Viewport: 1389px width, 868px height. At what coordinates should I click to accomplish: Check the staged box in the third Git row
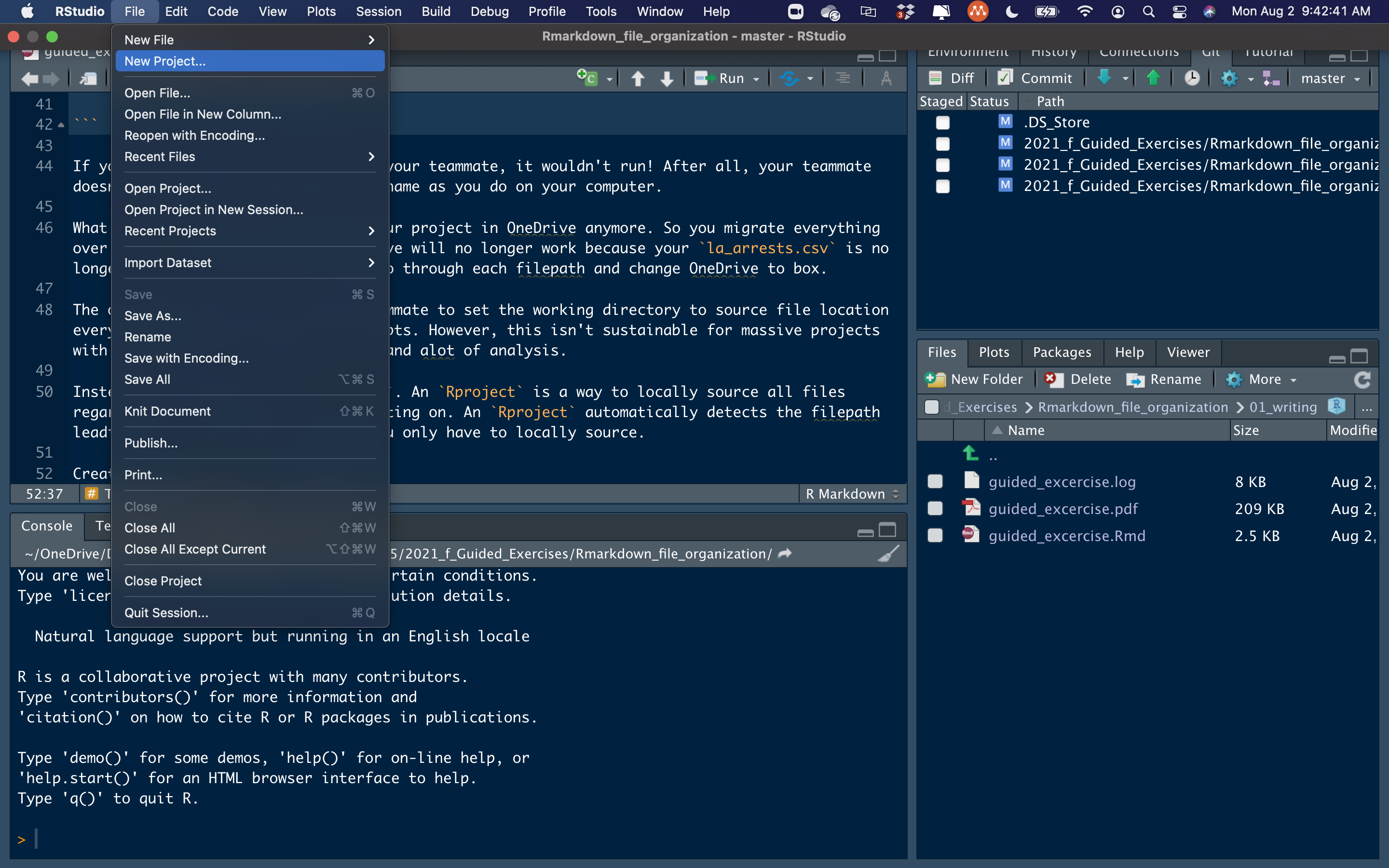coord(942,165)
